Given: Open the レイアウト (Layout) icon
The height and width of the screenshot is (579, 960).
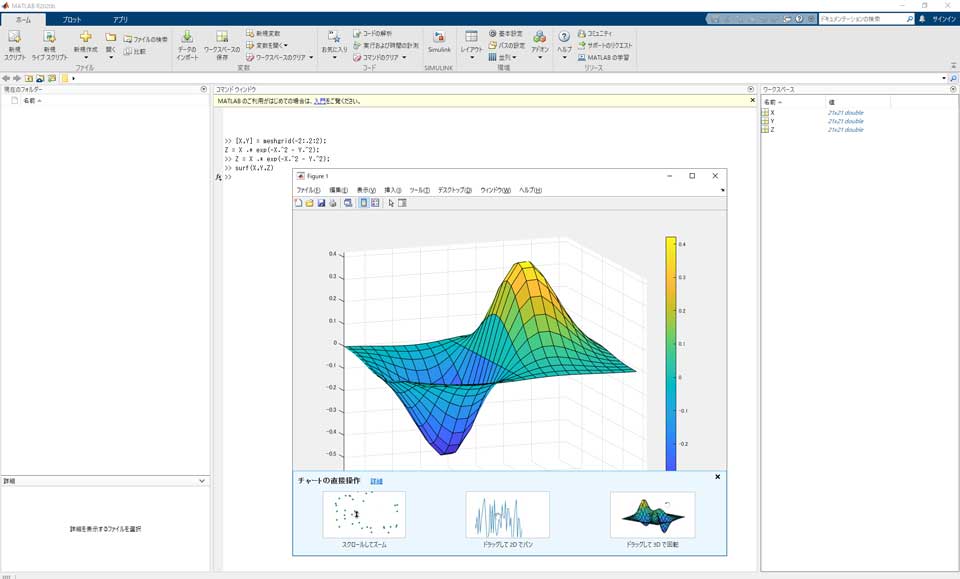Looking at the screenshot, I should coord(471,38).
